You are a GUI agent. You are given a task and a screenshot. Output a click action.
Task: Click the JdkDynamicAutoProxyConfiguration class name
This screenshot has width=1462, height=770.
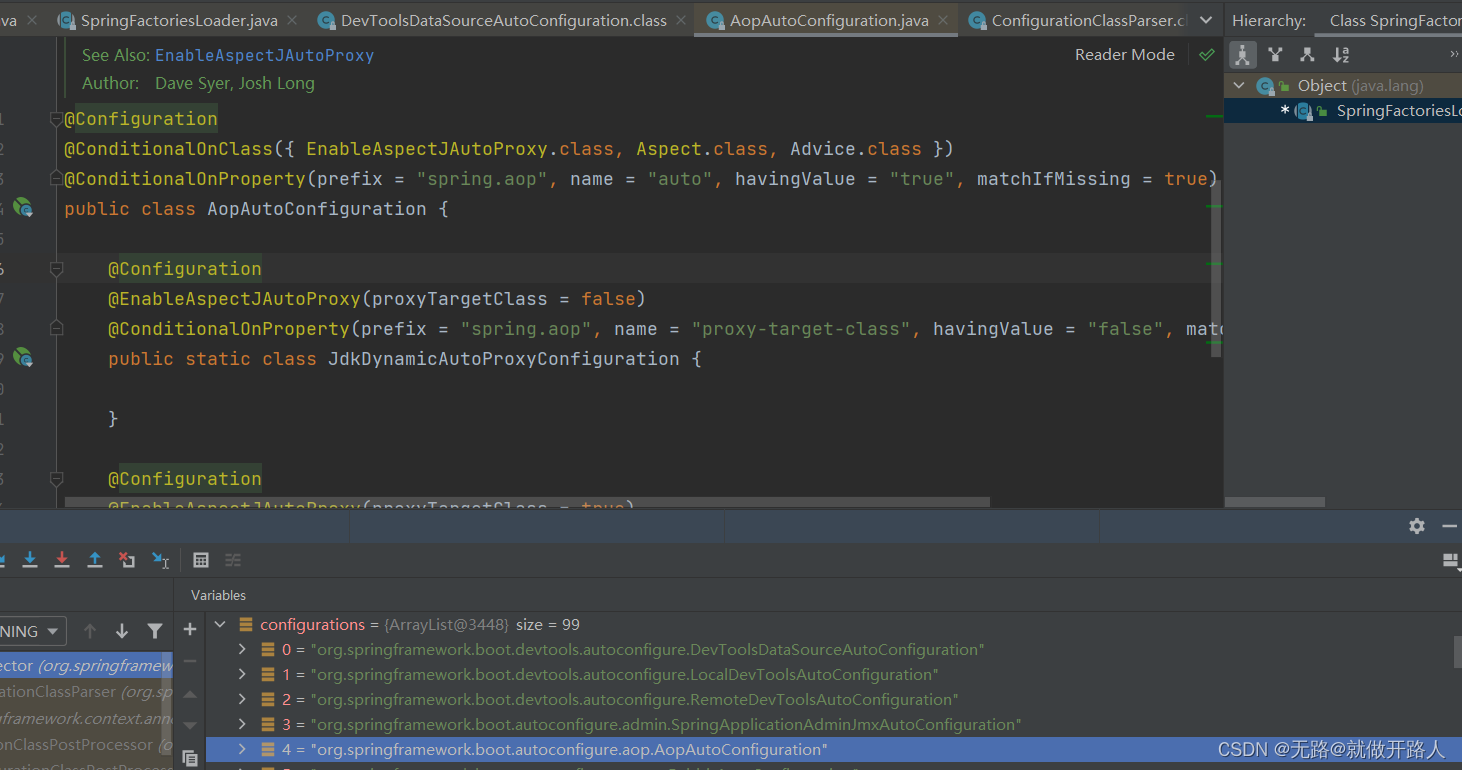[504, 359]
